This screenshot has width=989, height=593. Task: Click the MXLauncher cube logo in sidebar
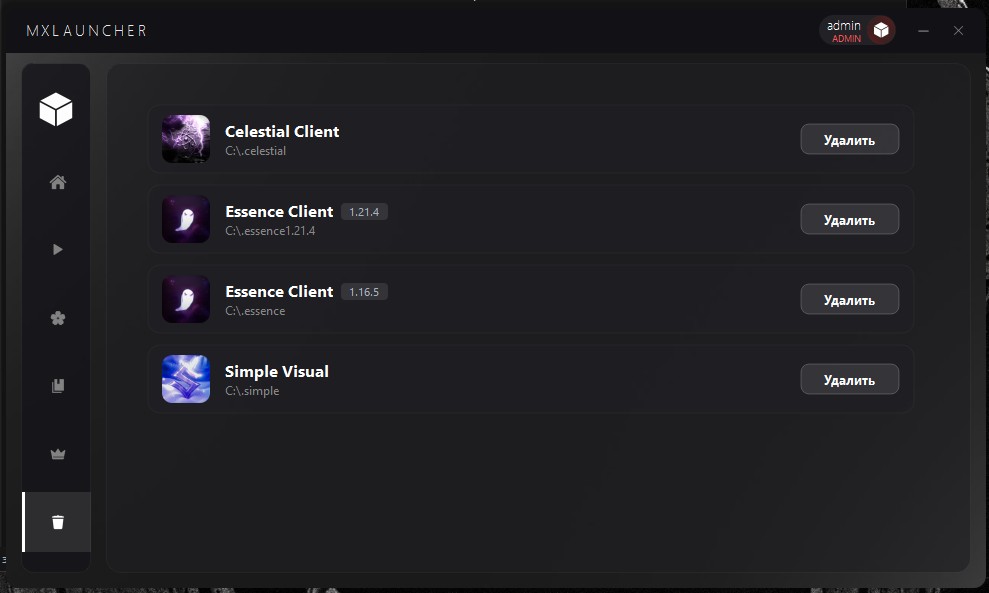(x=56, y=109)
